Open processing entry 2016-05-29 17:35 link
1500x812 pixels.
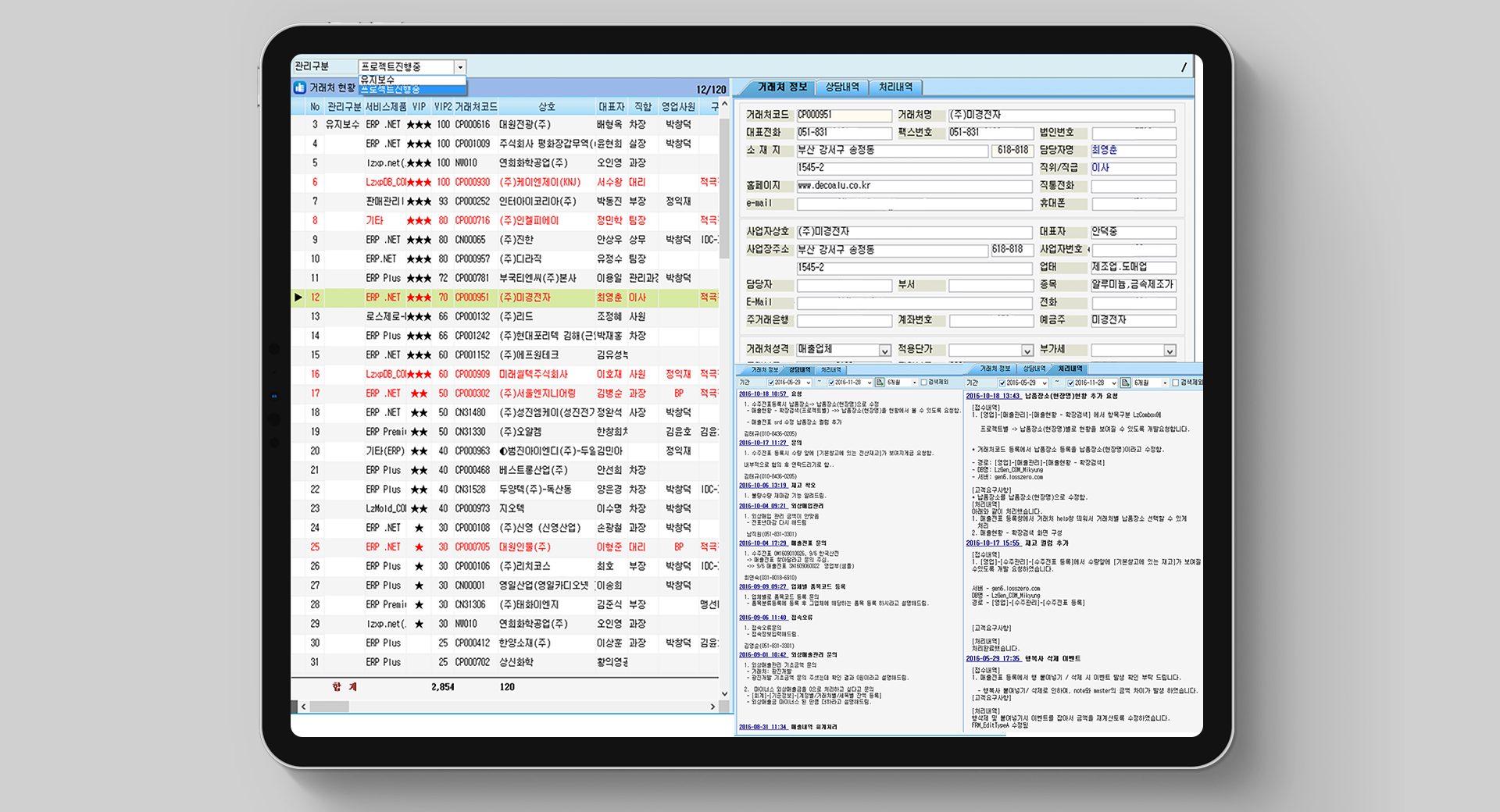(x=993, y=659)
